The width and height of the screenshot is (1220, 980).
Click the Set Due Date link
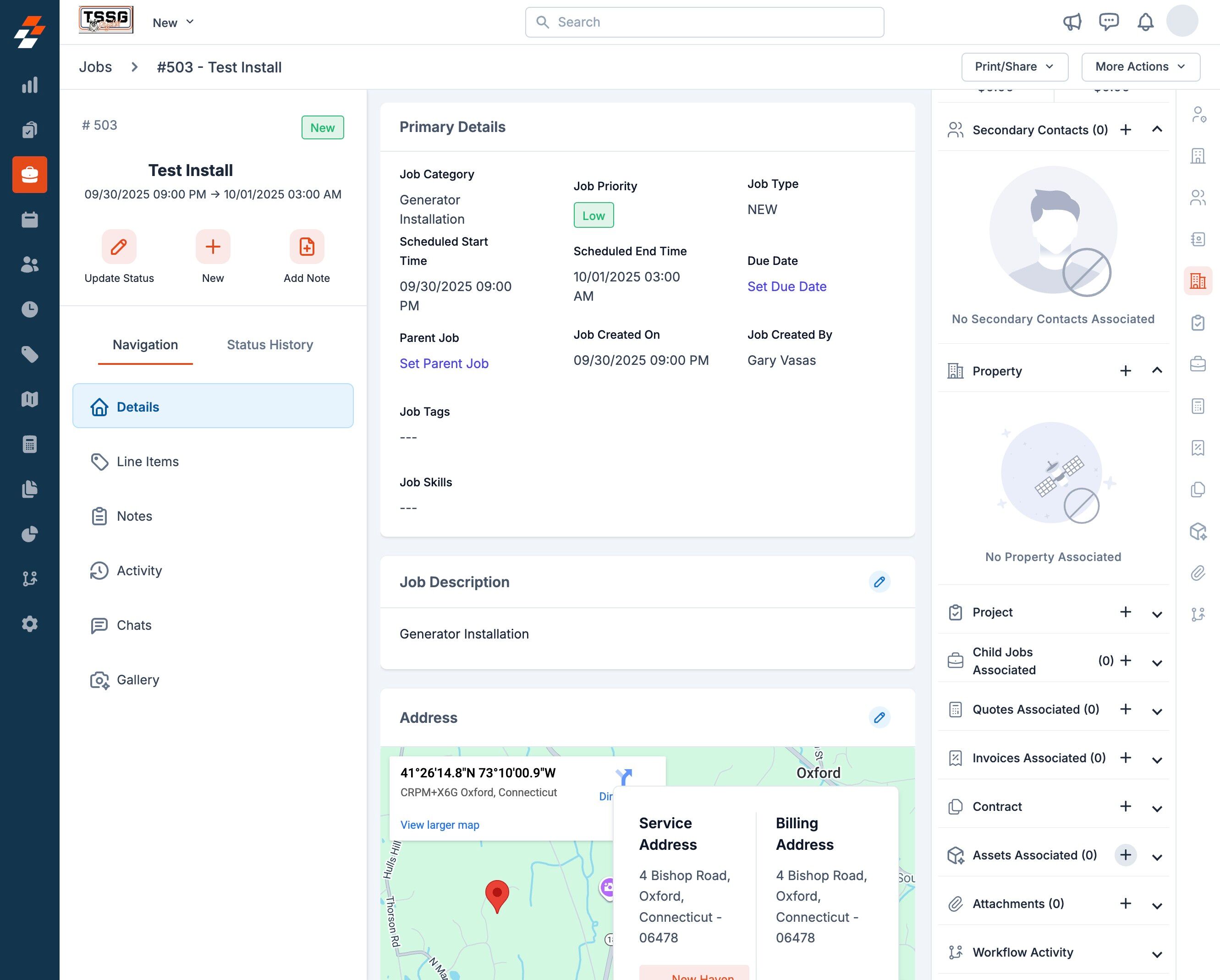(x=786, y=286)
